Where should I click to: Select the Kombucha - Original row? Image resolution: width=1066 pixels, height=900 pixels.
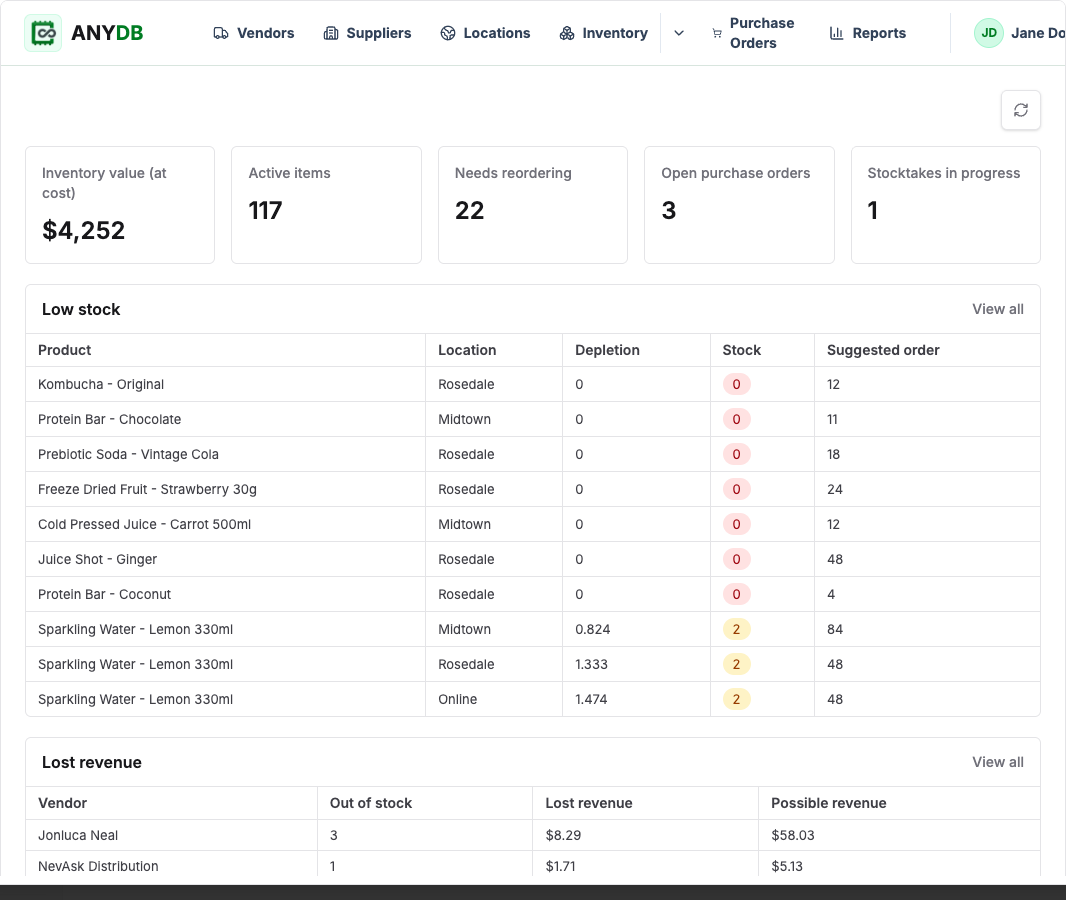coord(532,384)
